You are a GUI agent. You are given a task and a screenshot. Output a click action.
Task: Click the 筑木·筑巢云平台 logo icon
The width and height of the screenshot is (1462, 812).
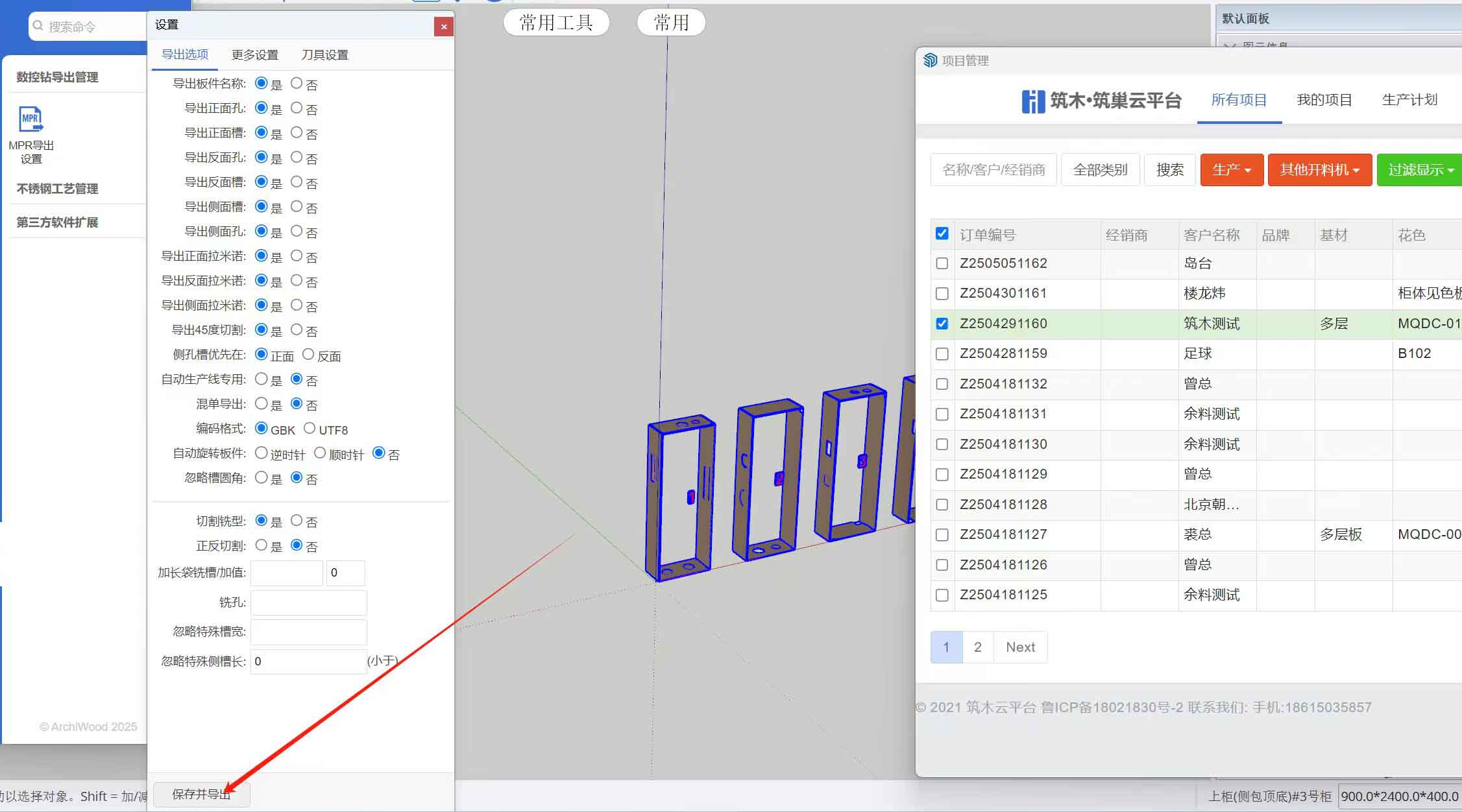[x=1033, y=101]
